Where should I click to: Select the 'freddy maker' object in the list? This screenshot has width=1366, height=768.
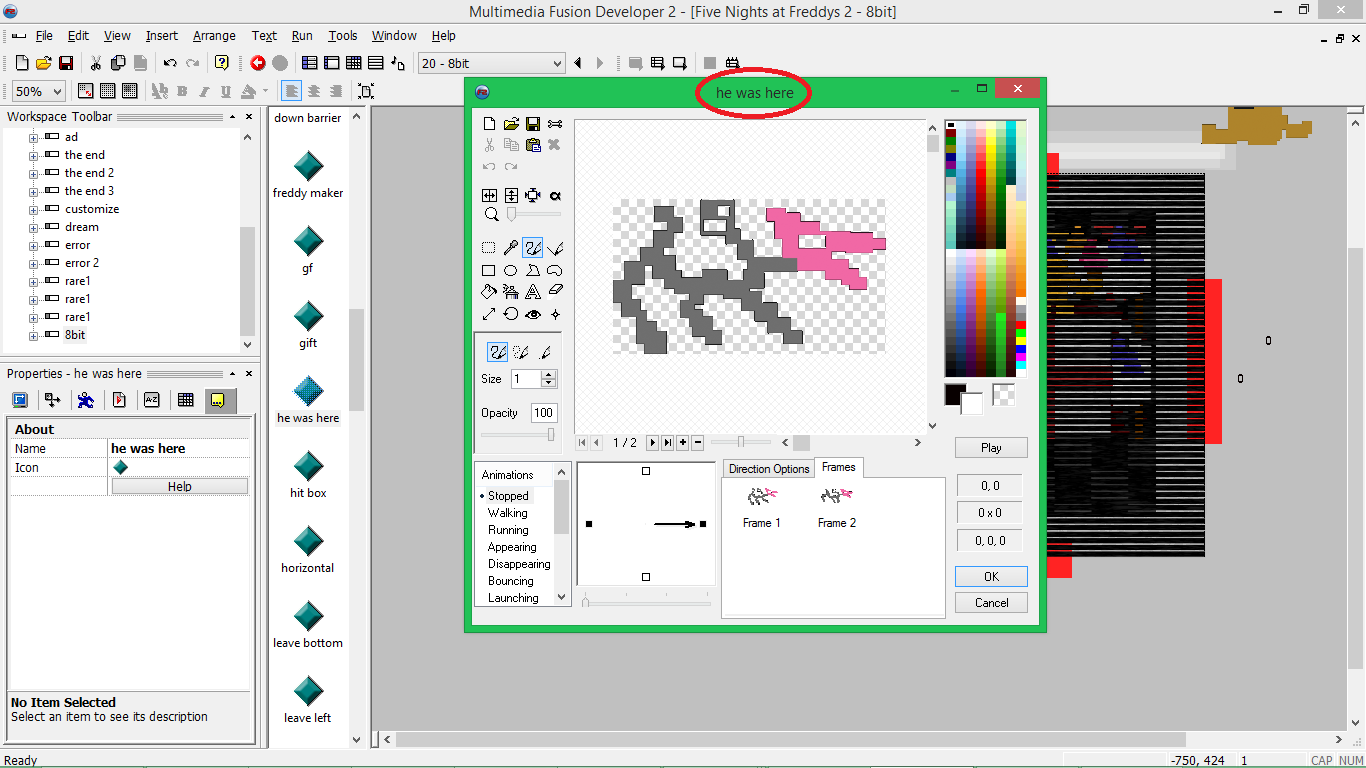[x=308, y=176]
